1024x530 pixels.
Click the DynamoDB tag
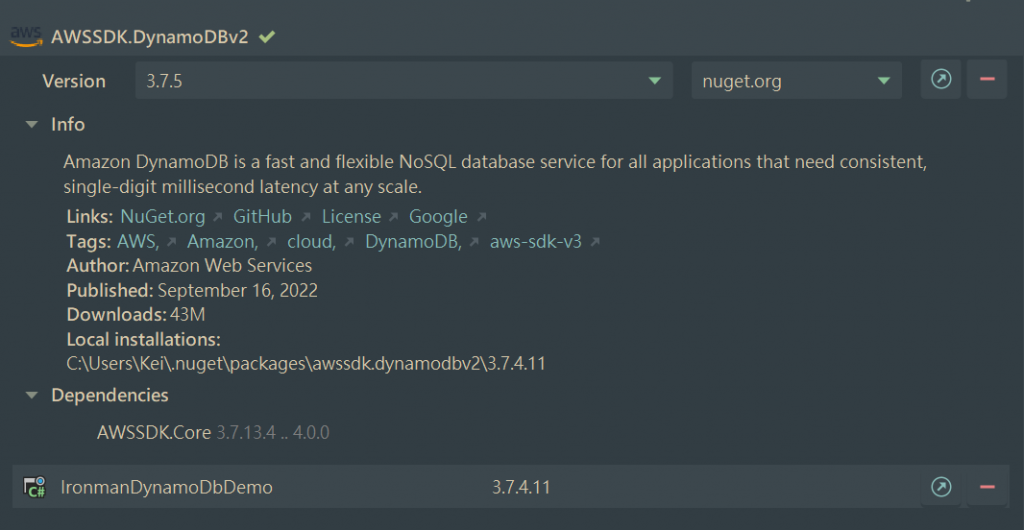[x=412, y=241]
